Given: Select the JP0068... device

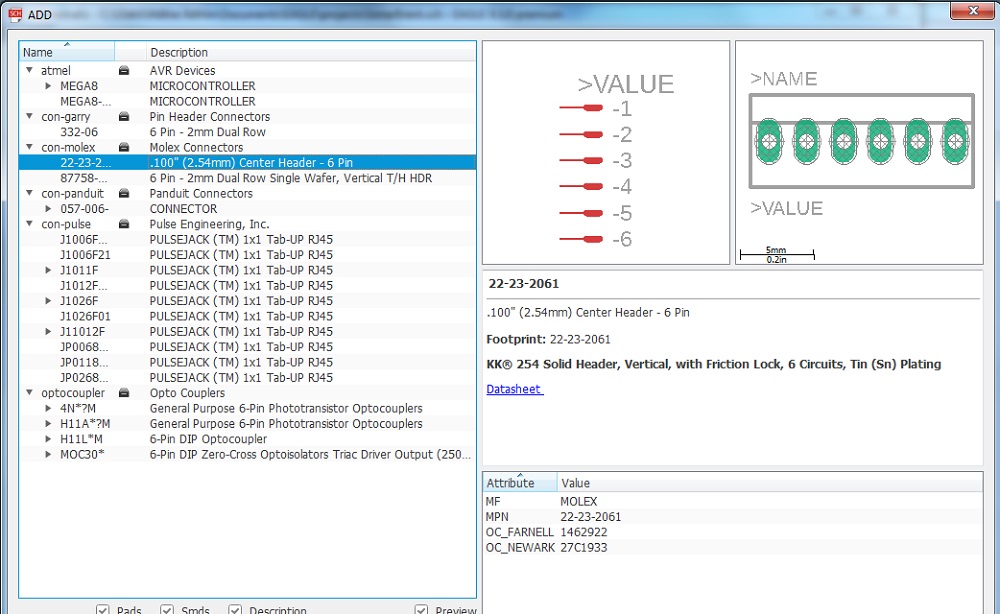Looking at the screenshot, I should point(247,347).
